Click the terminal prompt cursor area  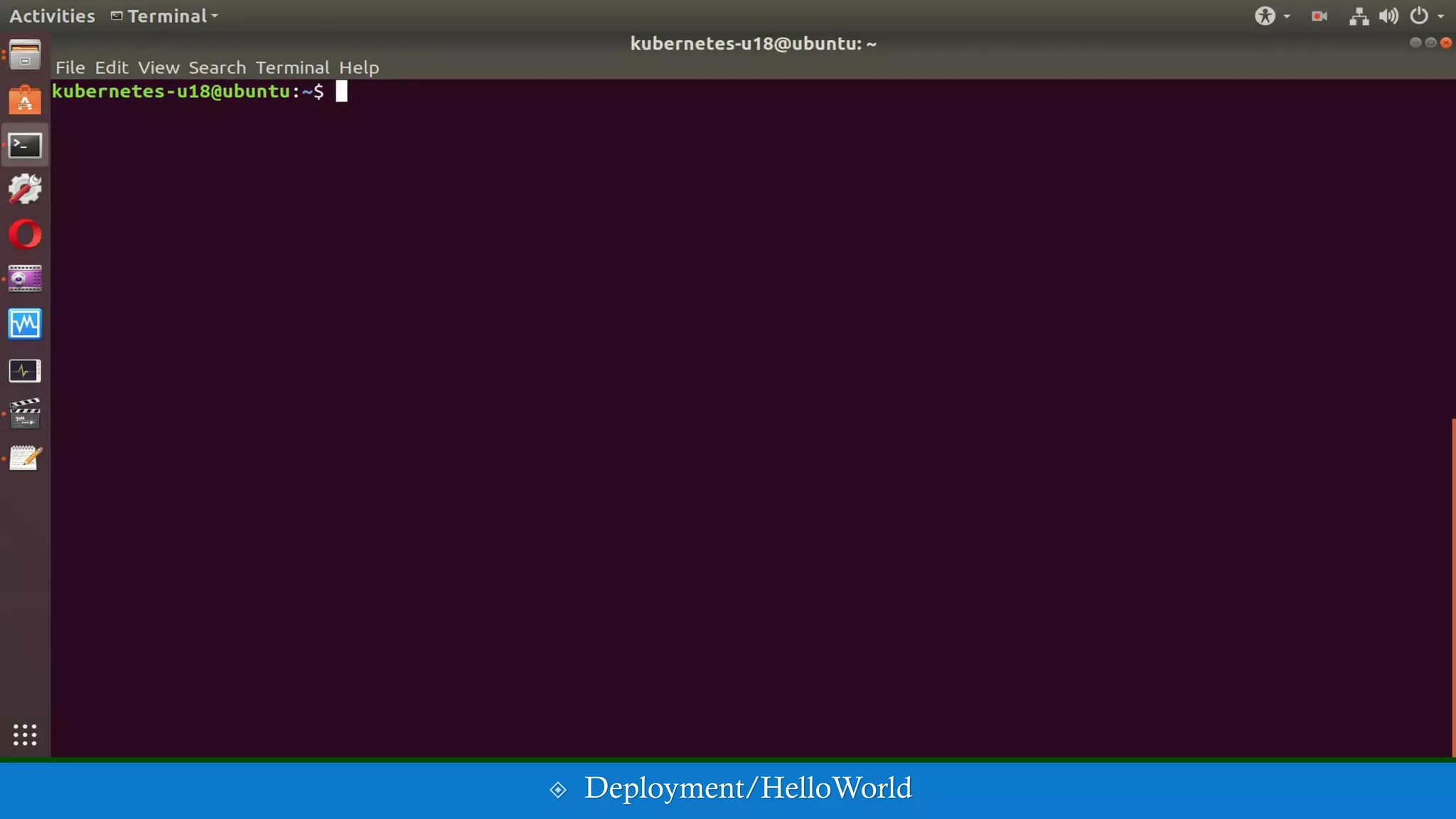click(341, 91)
